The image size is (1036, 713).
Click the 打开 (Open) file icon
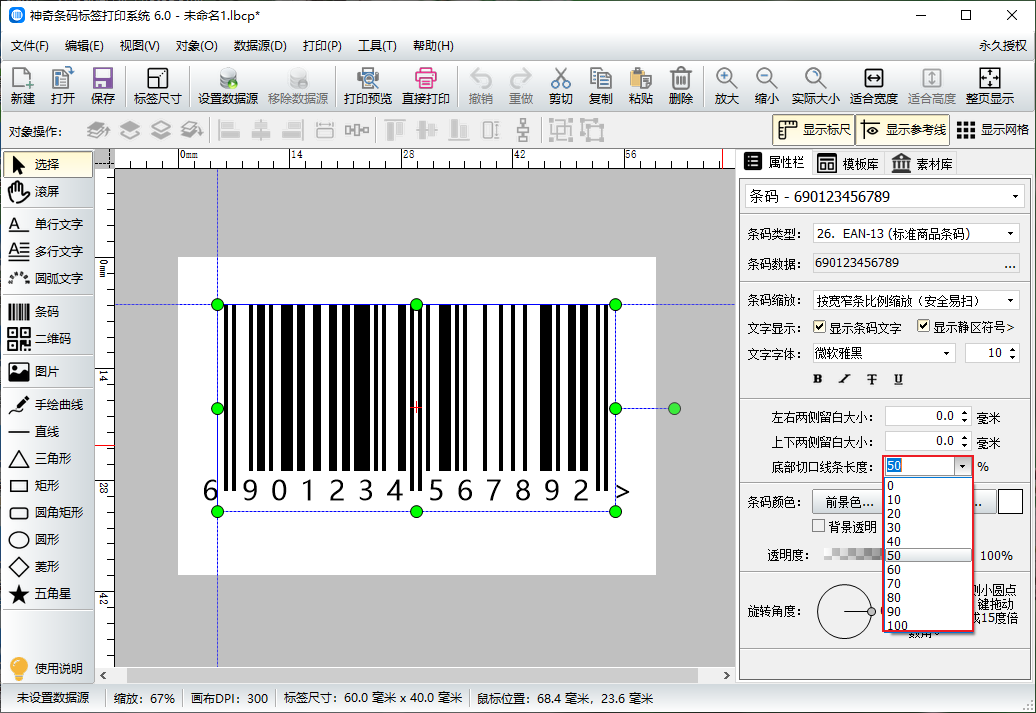[x=63, y=86]
